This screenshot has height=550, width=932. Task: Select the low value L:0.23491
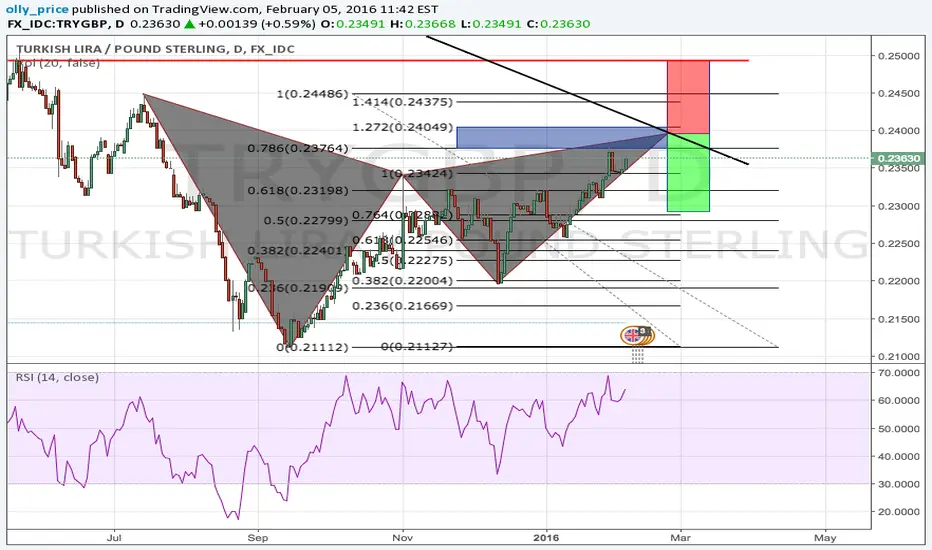491,24
